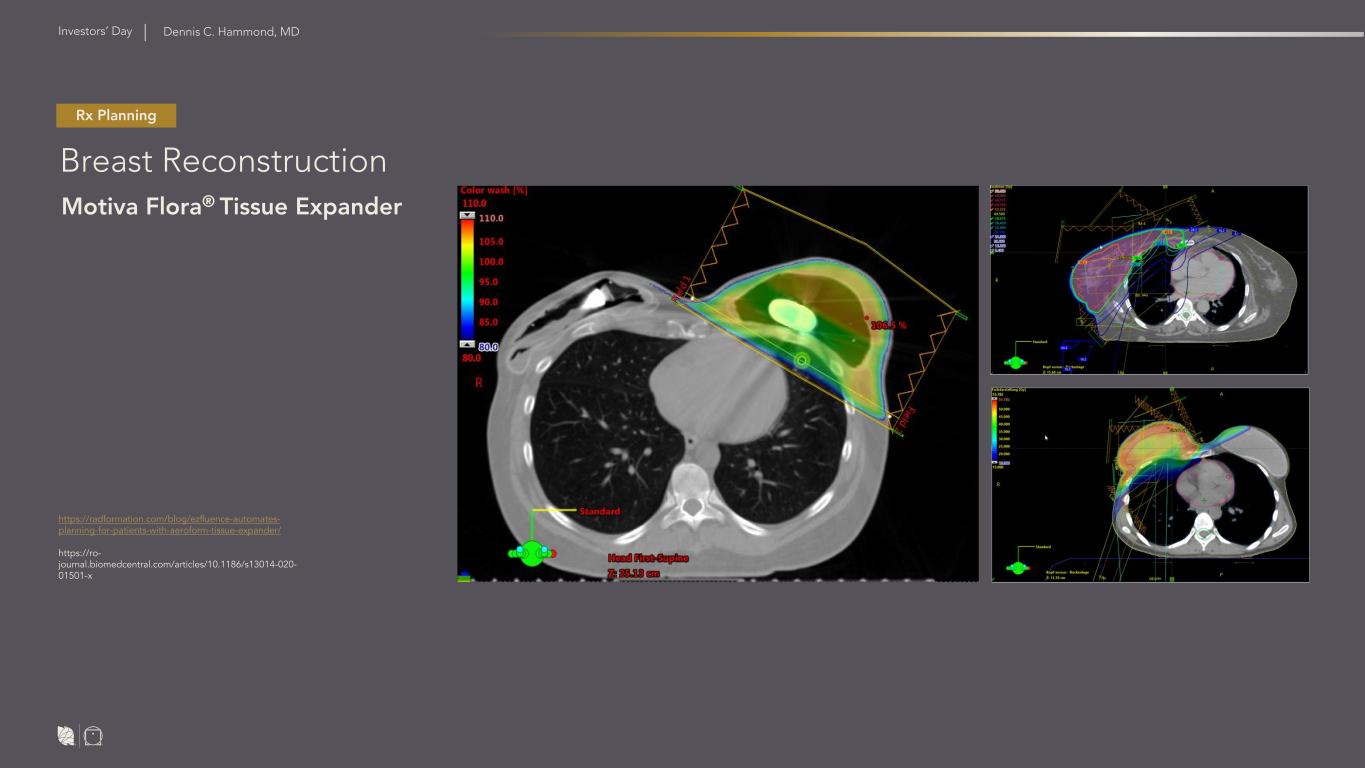The width and height of the screenshot is (1365, 768).
Task: Open the radformation.com blog hyperlink
Action: coord(169,524)
